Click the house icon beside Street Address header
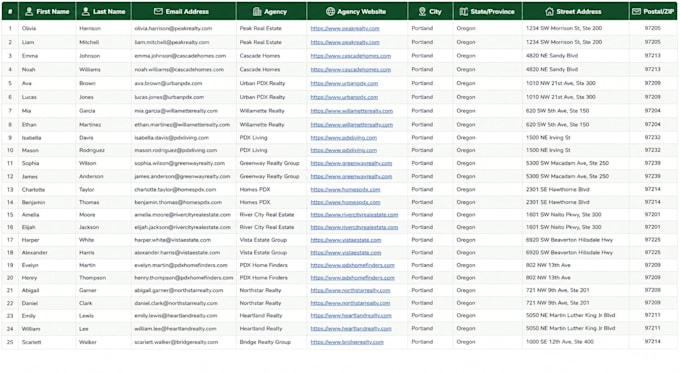Viewport: 680px width, 373px height. tap(549, 12)
